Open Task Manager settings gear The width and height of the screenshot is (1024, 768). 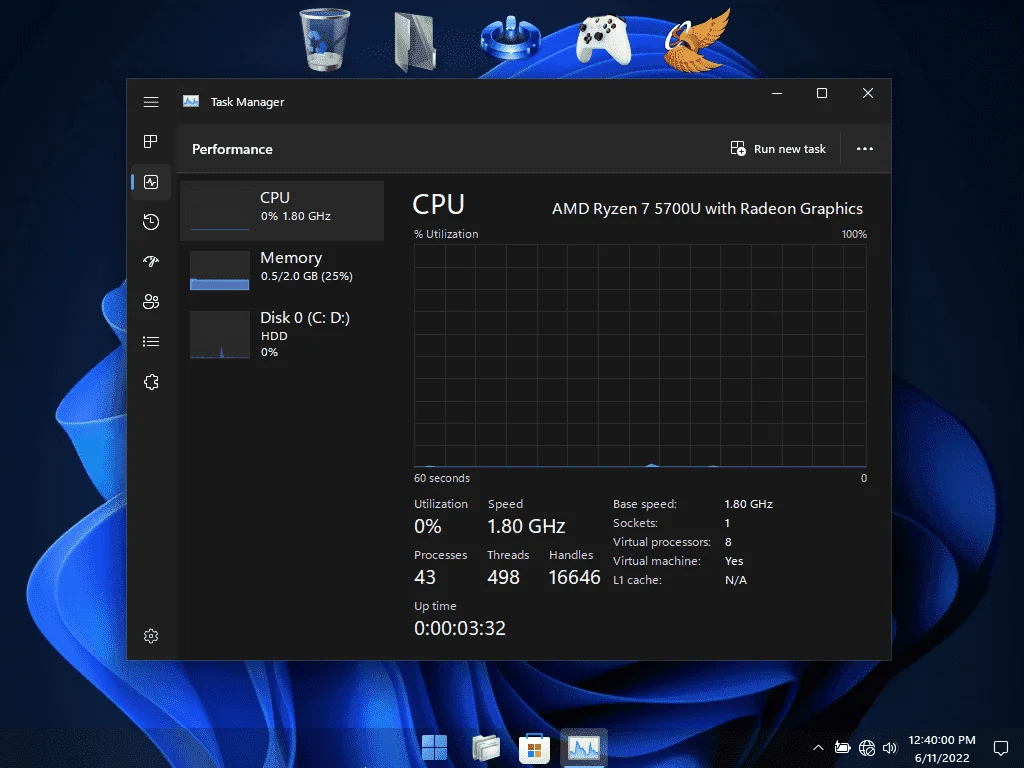(x=151, y=636)
